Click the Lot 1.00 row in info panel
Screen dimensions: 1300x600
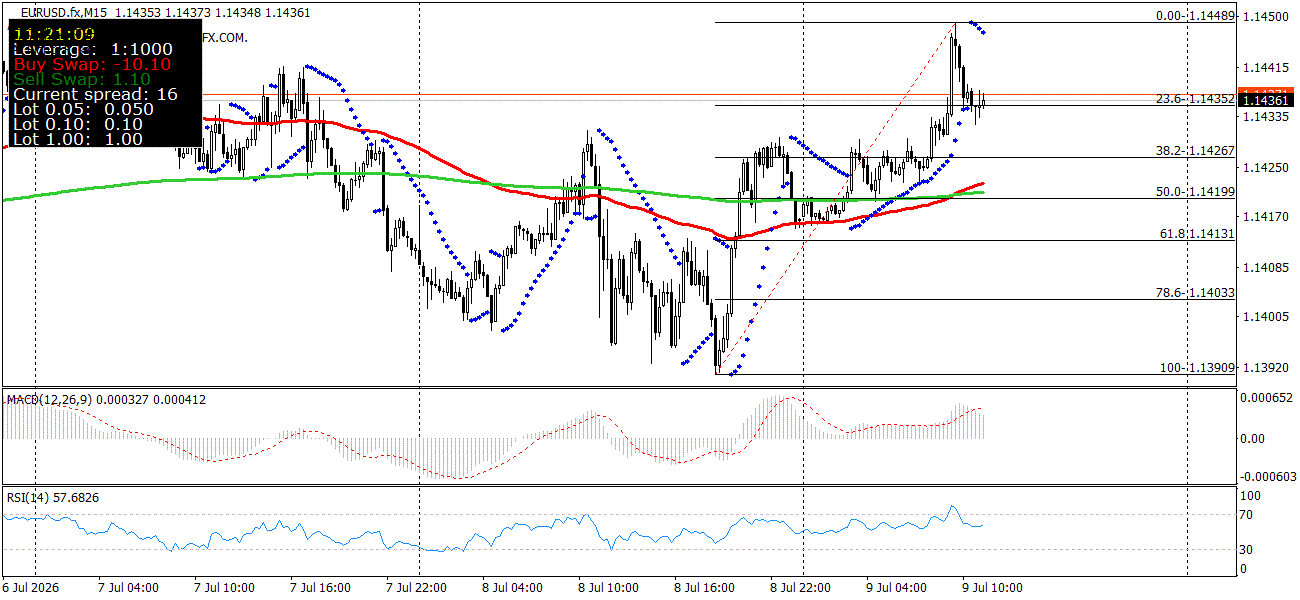tap(77, 139)
